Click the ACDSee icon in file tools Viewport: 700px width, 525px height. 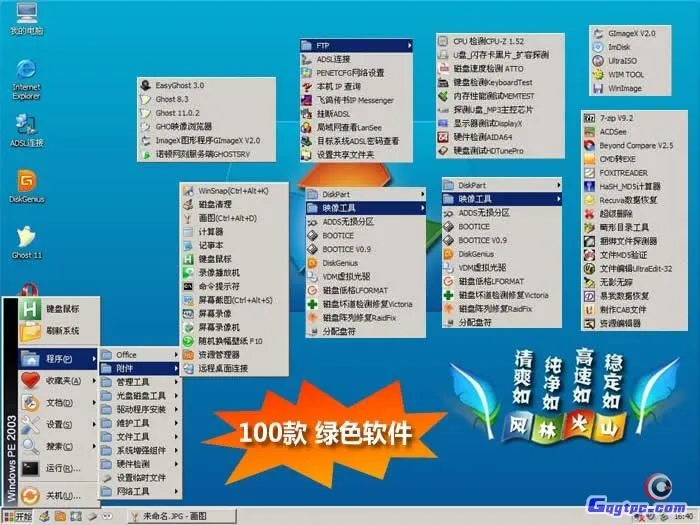click(x=590, y=132)
